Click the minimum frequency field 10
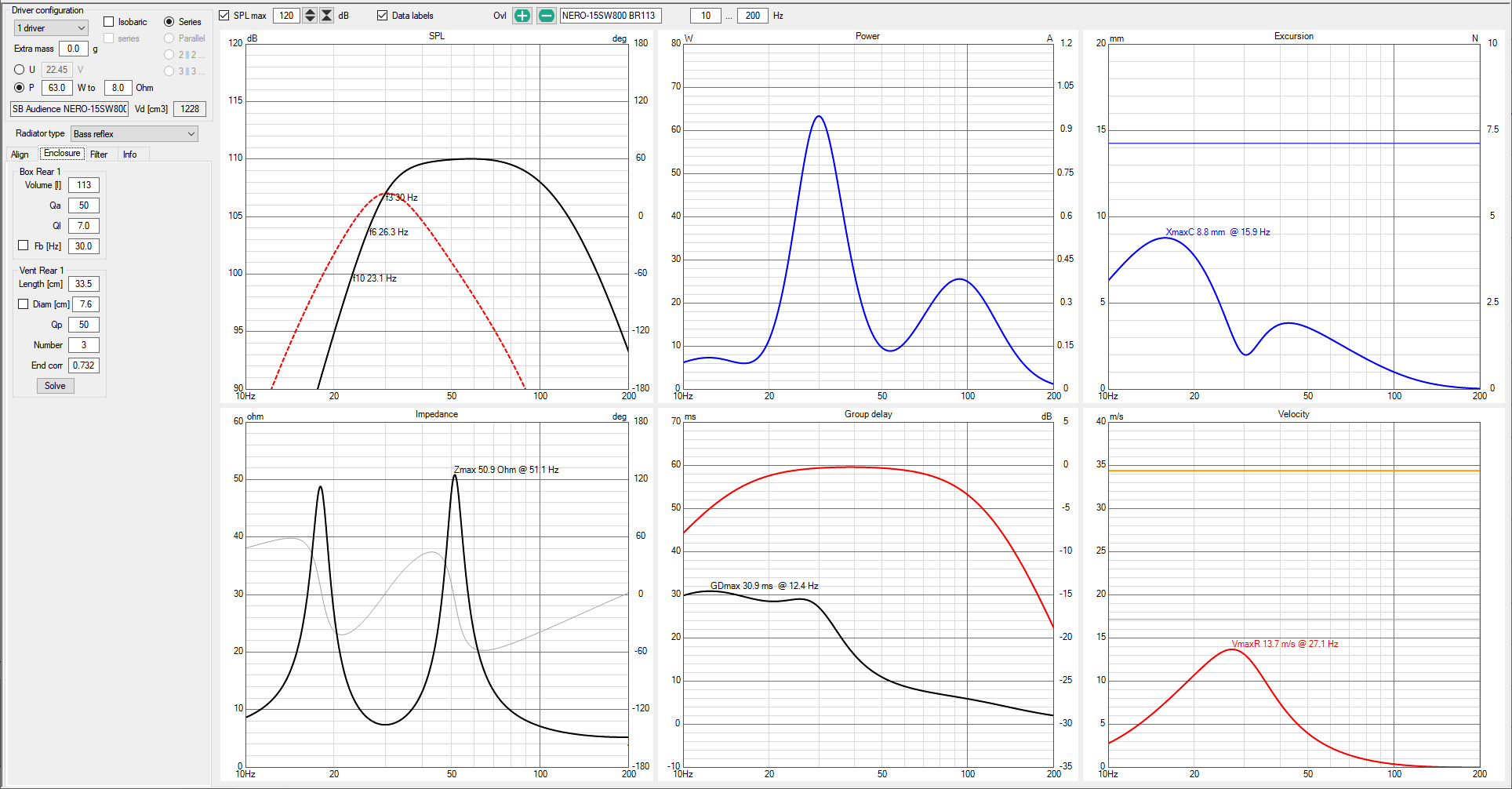Viewport: 1512px width, 789px height. tap(706, 16)
